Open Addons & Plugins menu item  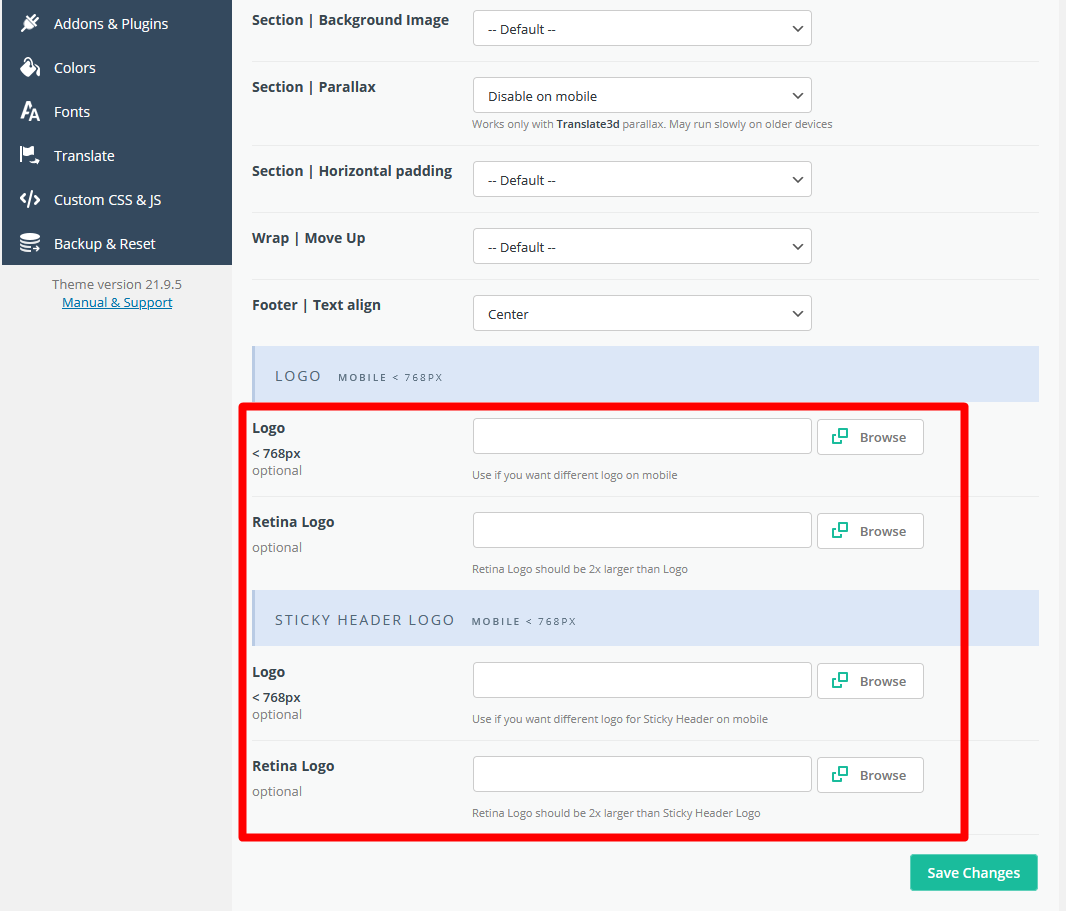click(x=117, y=23)
